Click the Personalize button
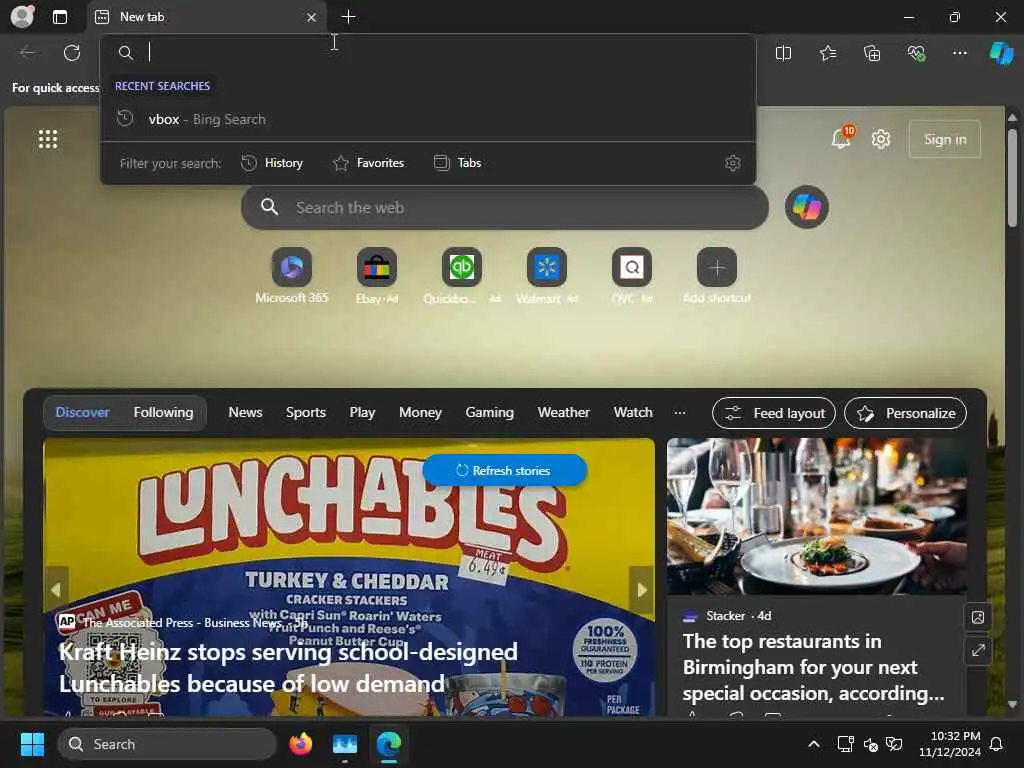The height and width of the screenshot is (768, 1024). tap(905, 413)
